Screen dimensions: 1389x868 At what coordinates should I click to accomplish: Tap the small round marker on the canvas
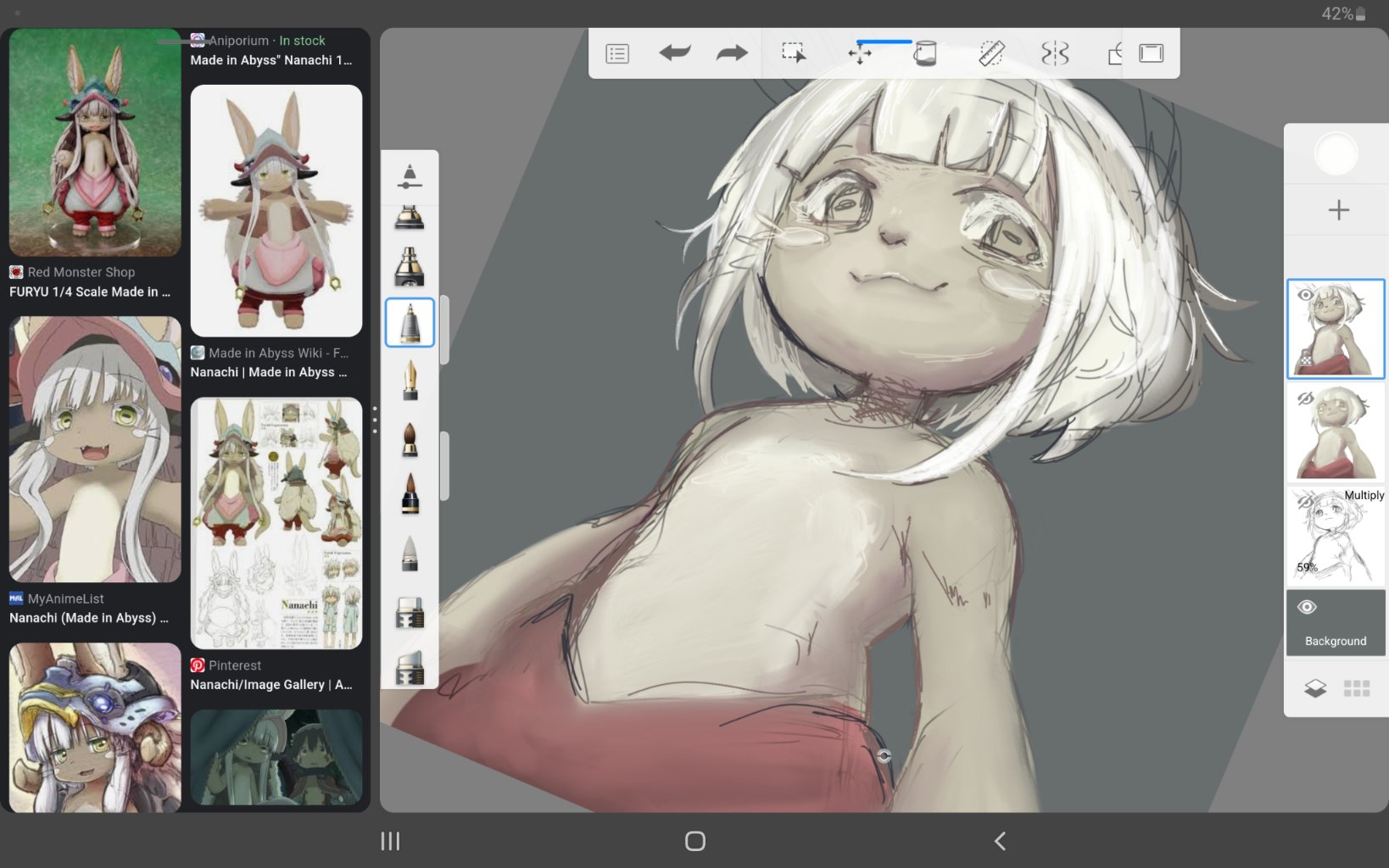pyautogui.click(x=884, y=755)
